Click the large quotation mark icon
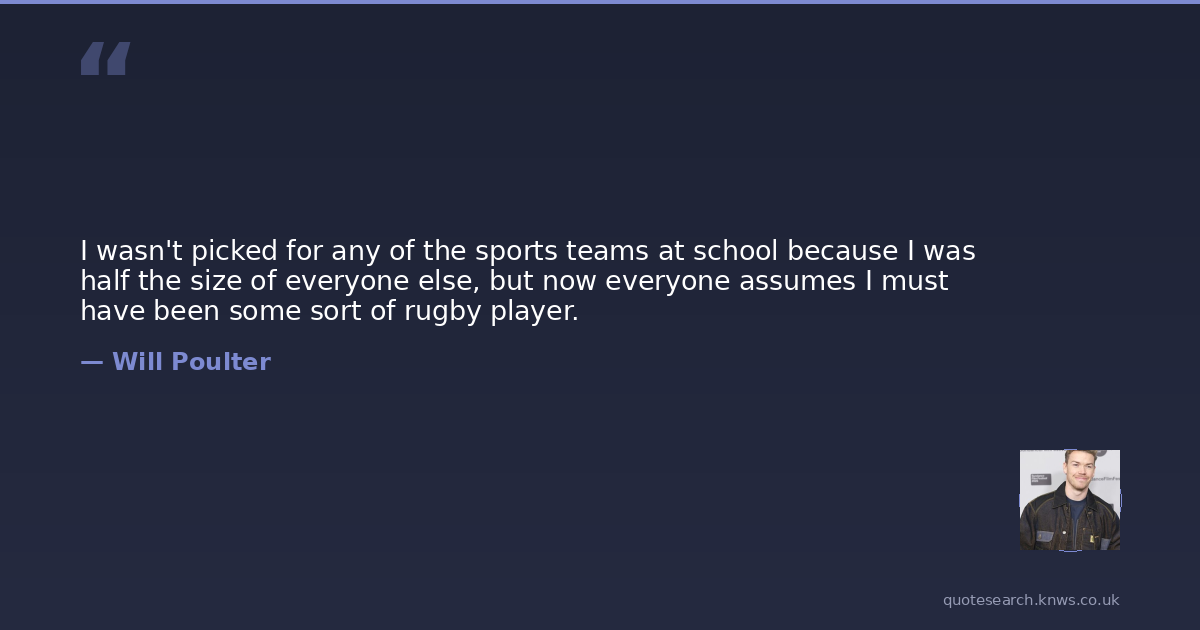1200x630 pixels. coord(105,58)
